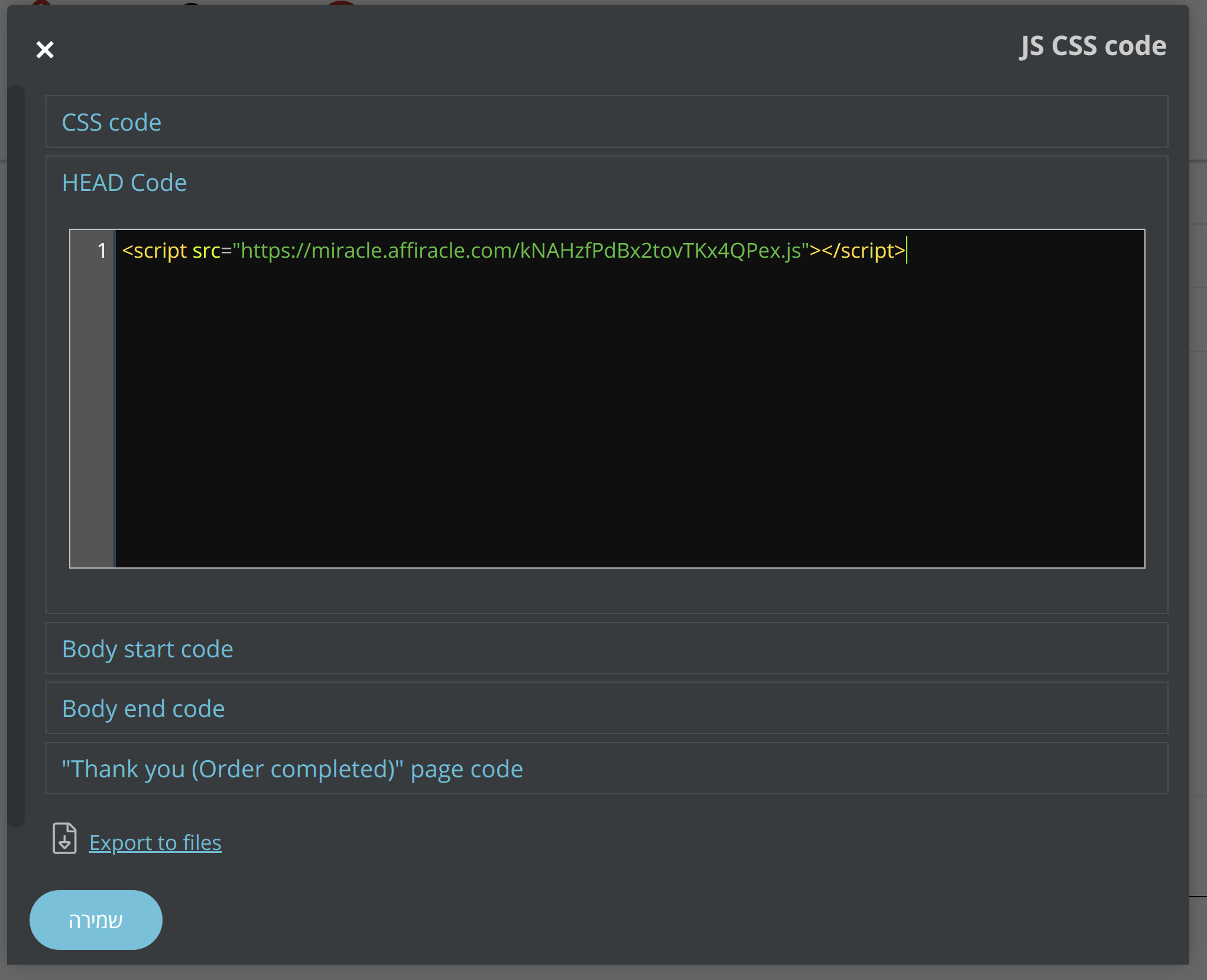The image size is (1207, 980).
Task: Click empty black area of HEAD code editor
Action: click(627, 414)
